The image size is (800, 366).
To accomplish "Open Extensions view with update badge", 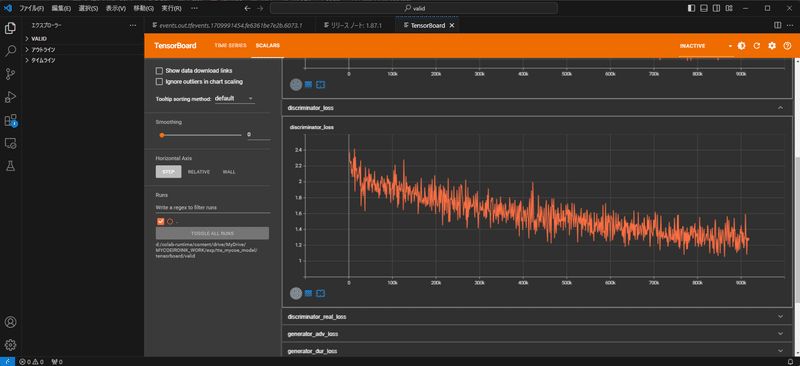I will click(10, 120).
